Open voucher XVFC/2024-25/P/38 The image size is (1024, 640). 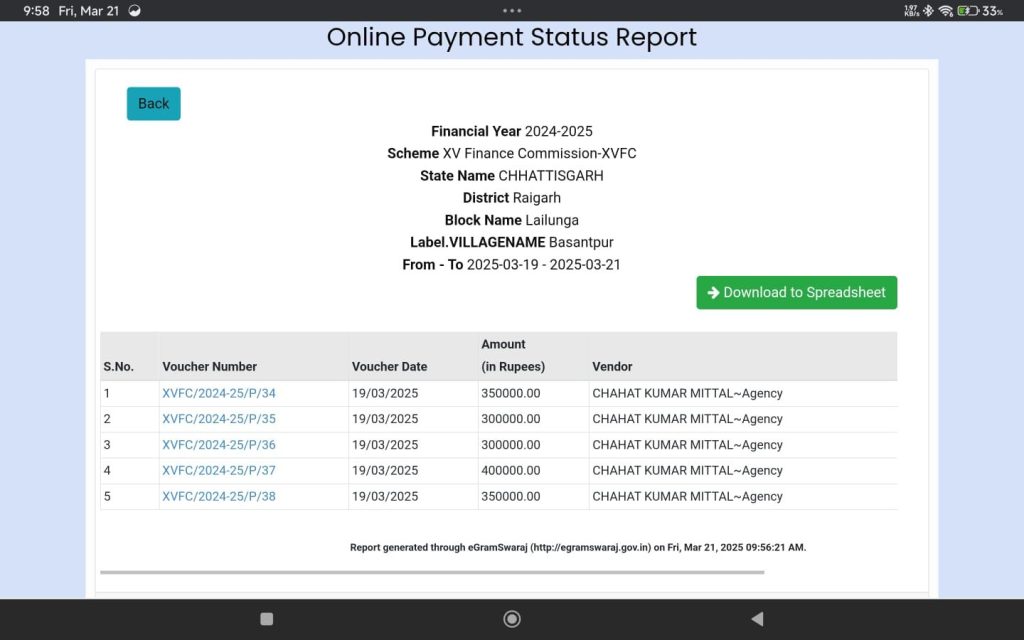coord(219,496)
